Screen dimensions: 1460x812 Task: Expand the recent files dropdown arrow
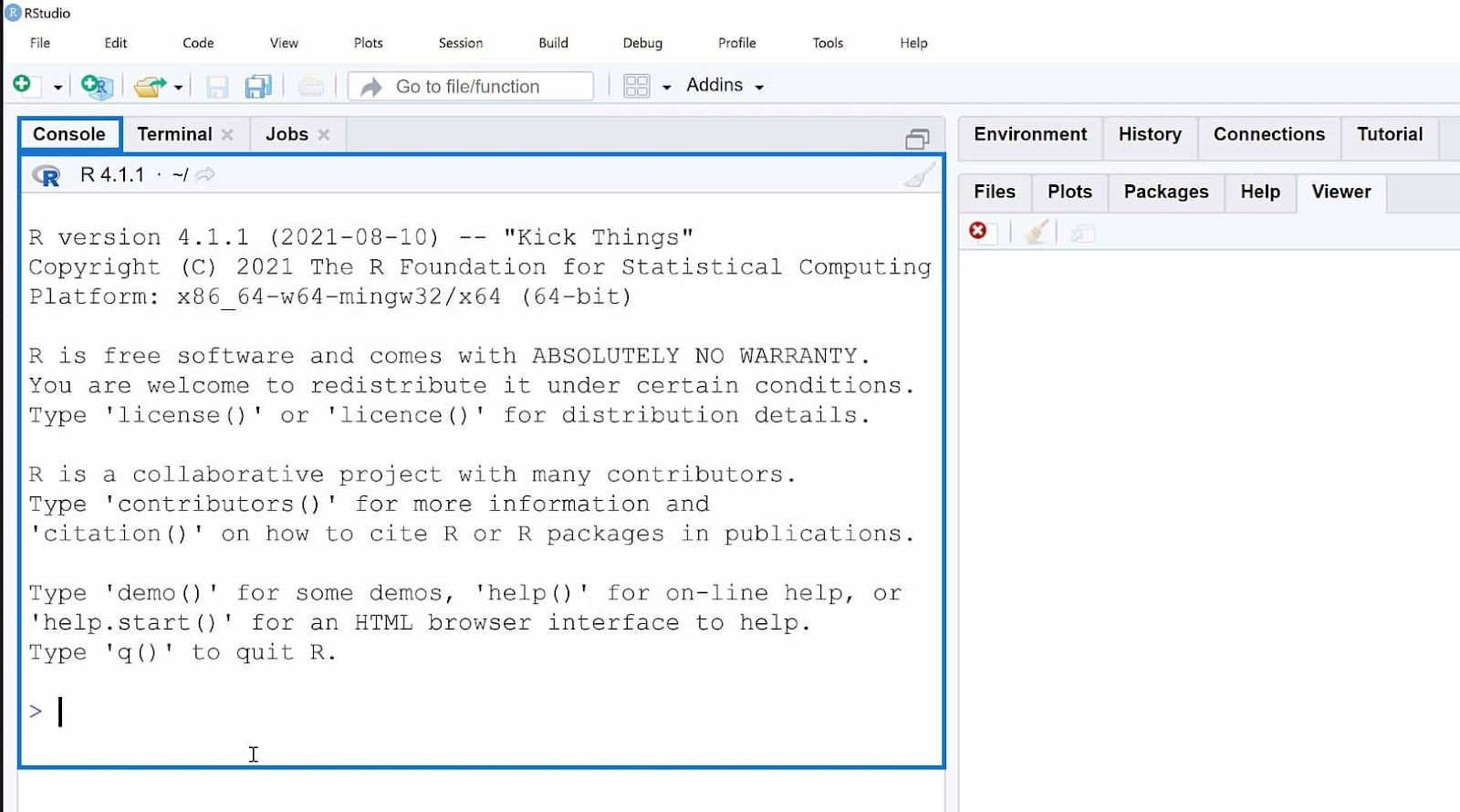click(x=179, y=88)
